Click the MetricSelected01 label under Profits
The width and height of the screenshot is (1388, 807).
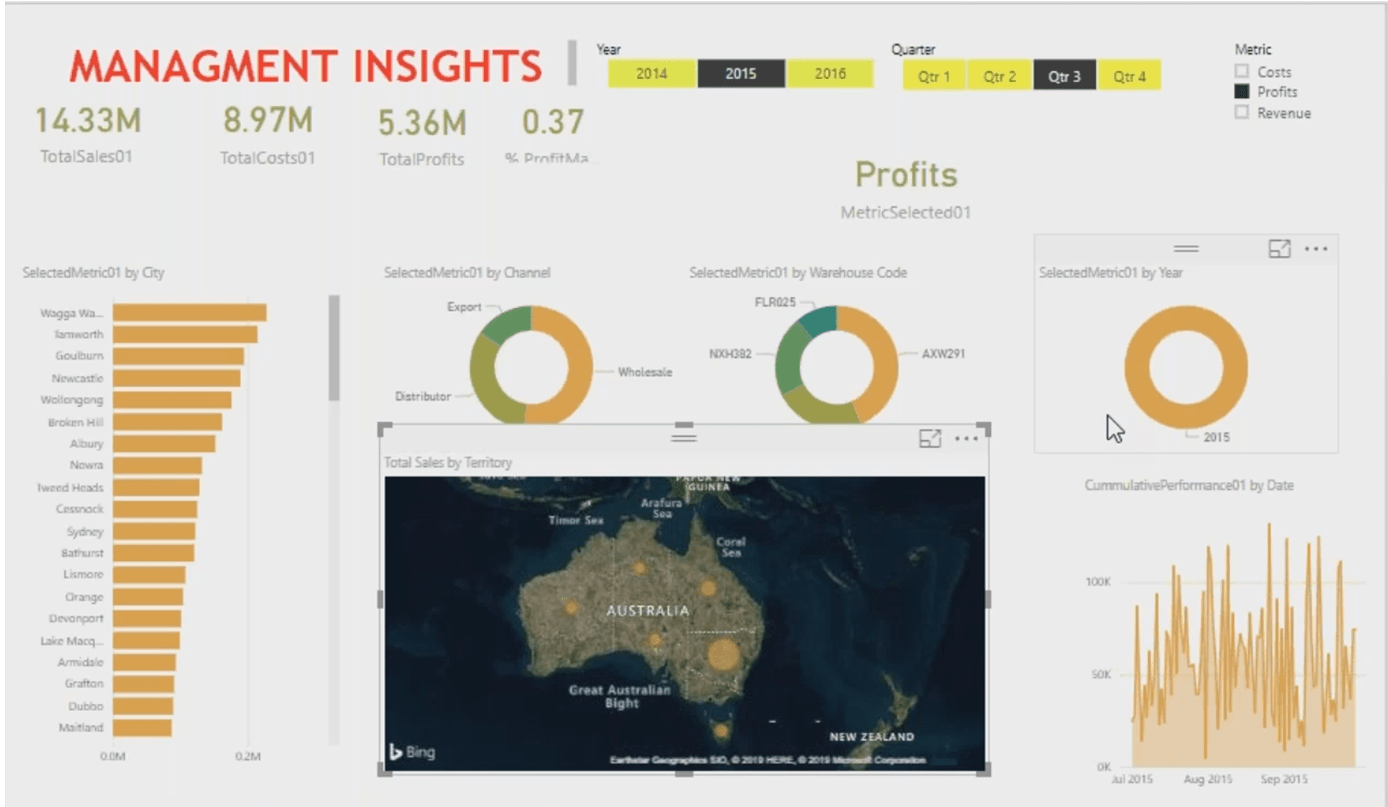(x=906, y=212)
